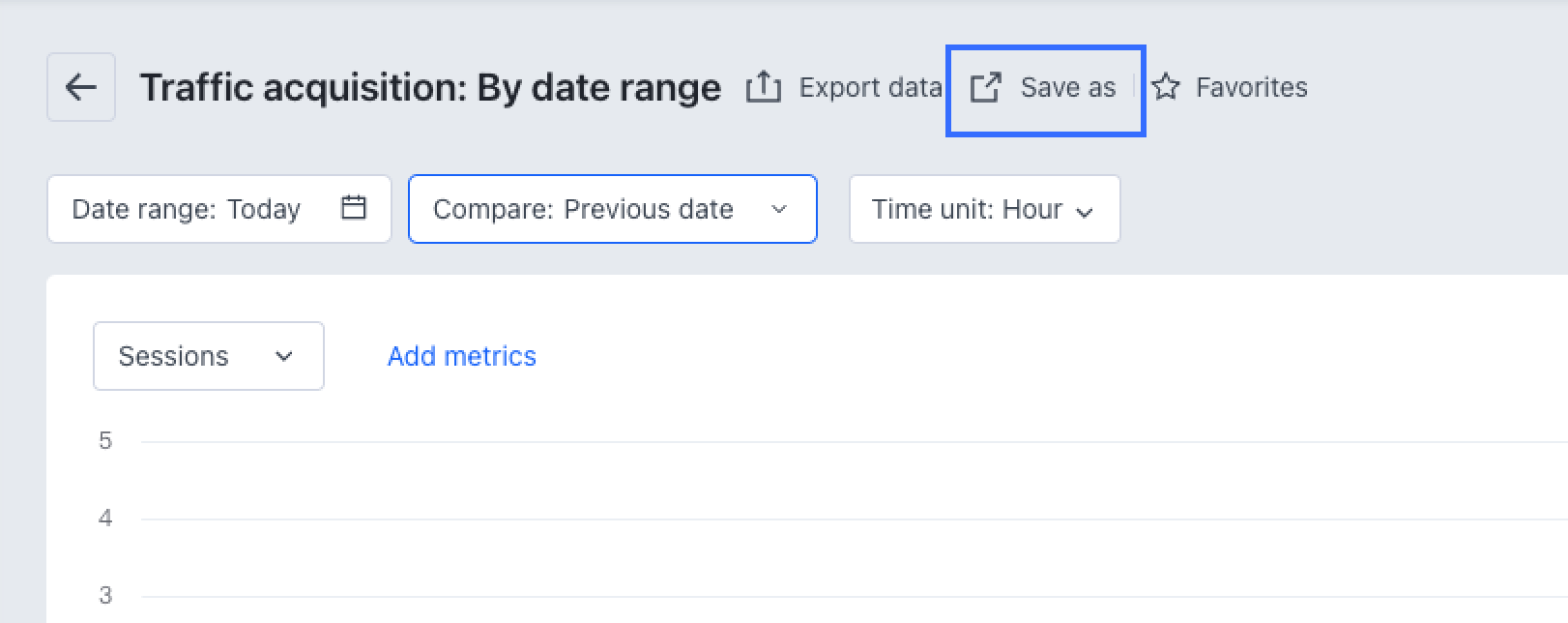The width and height of the screenshot is (1568, 623).
Task: Open the calendar icon in Date range
Action: pos(354,208)
